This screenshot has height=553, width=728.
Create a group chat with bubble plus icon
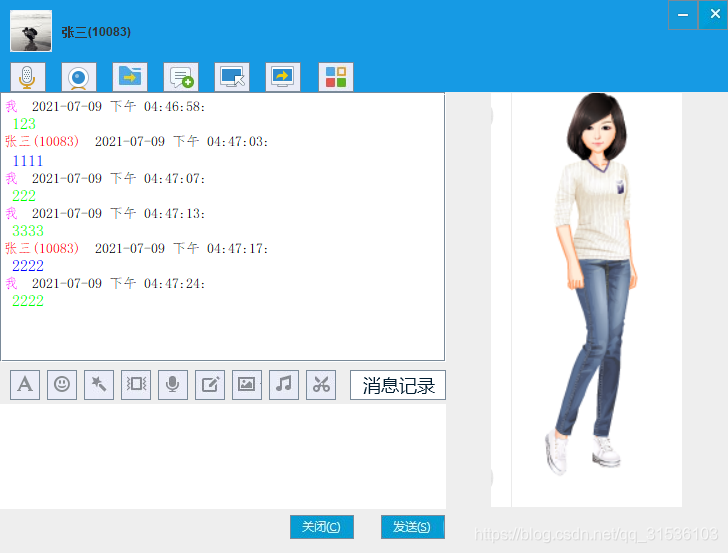pyautogui.click(x=181, y=77)
